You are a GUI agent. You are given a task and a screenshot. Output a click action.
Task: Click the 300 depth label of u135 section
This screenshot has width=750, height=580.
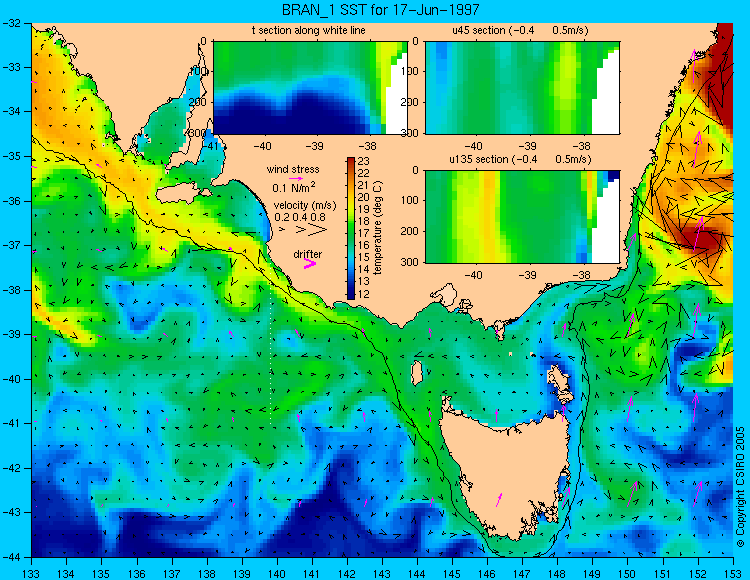[410, 262]
